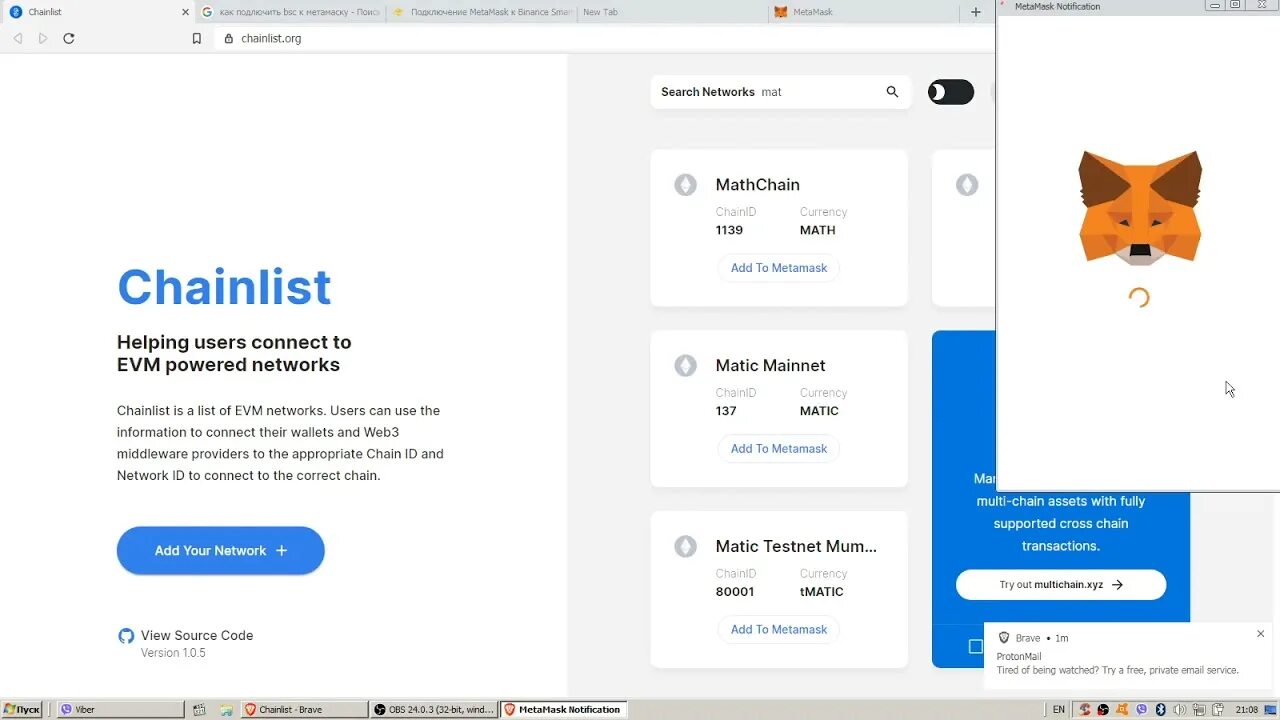The image size is (1280, 720).
Task: Click the tMATIC currency label
Action: click(822, 592)
